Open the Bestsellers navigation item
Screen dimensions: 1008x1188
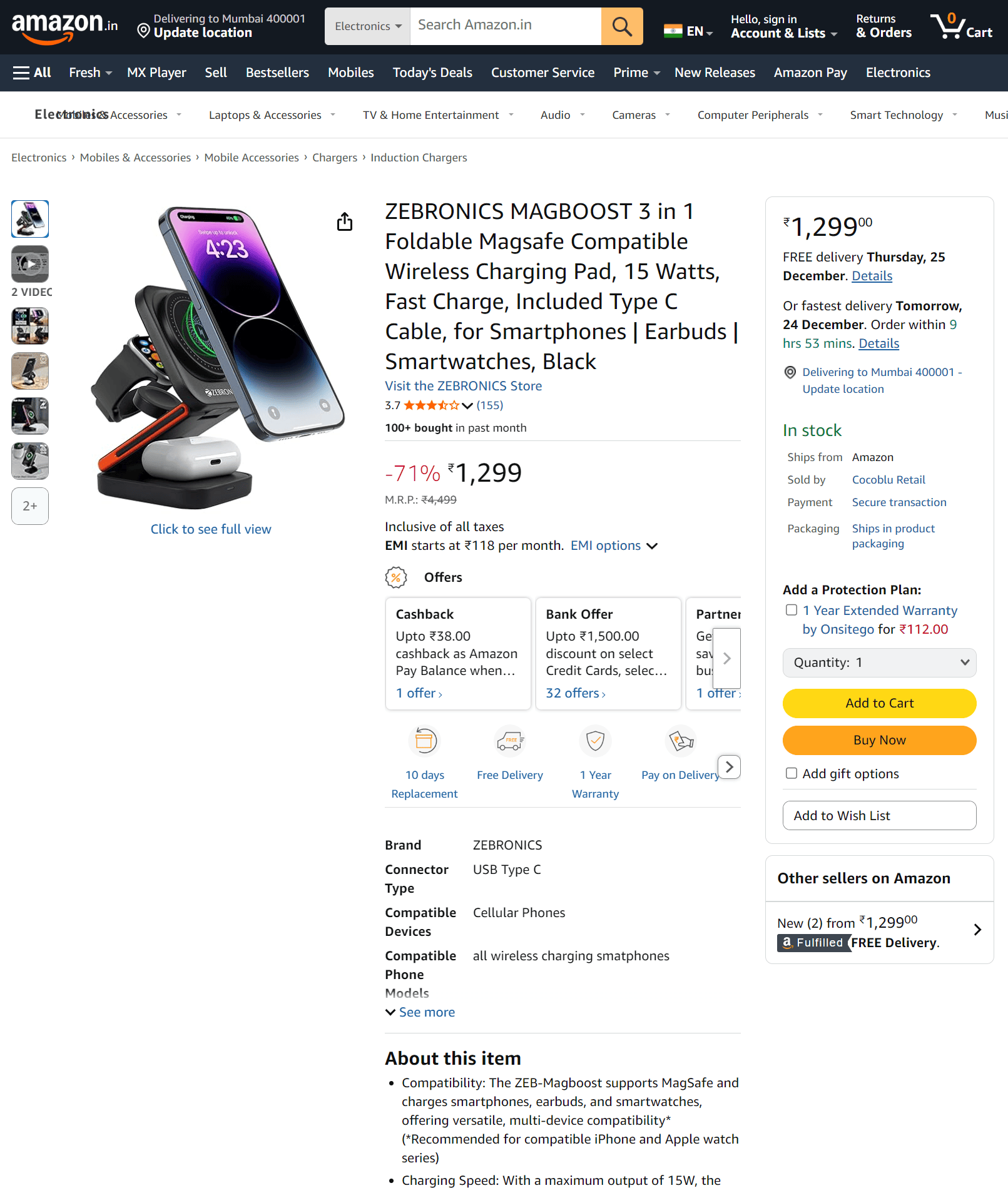click(x=277, y=73)
